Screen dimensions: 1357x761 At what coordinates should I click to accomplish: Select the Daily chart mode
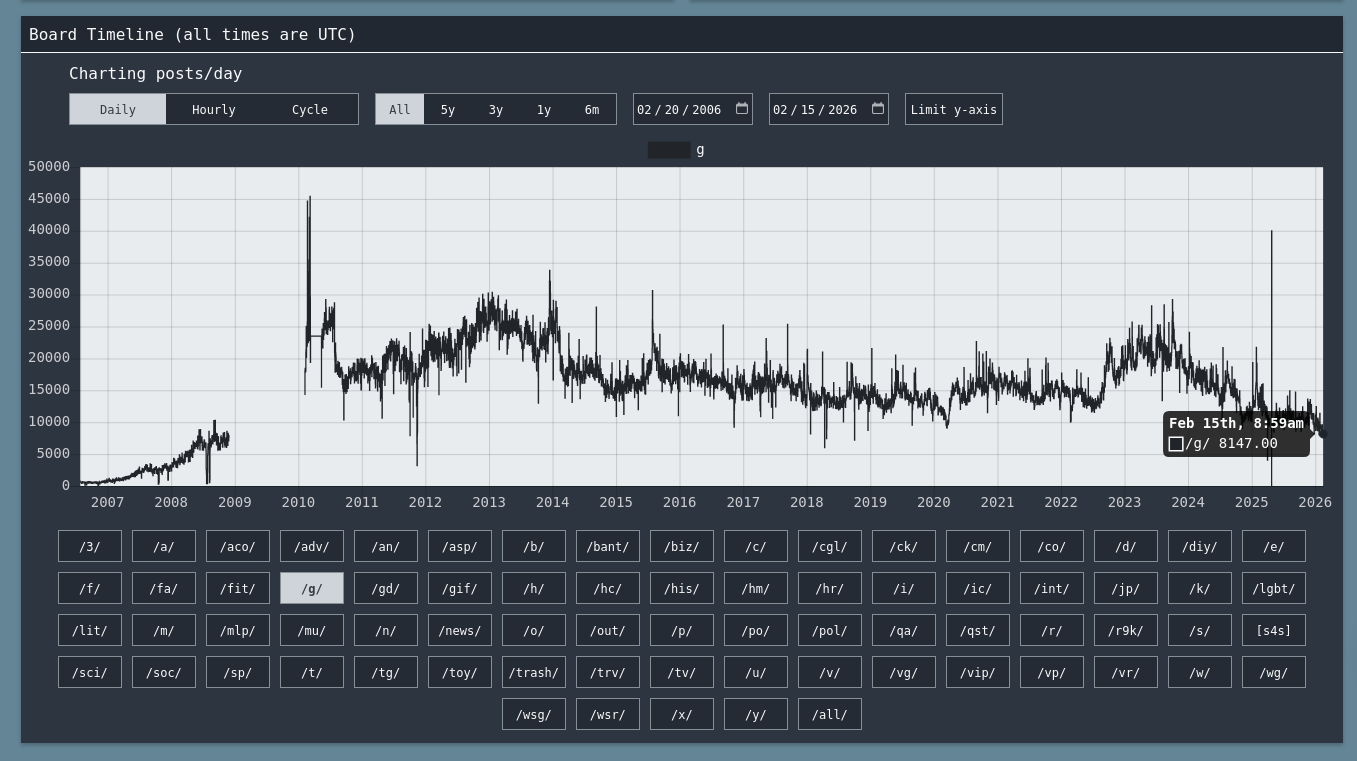click(x=118, y=110)
